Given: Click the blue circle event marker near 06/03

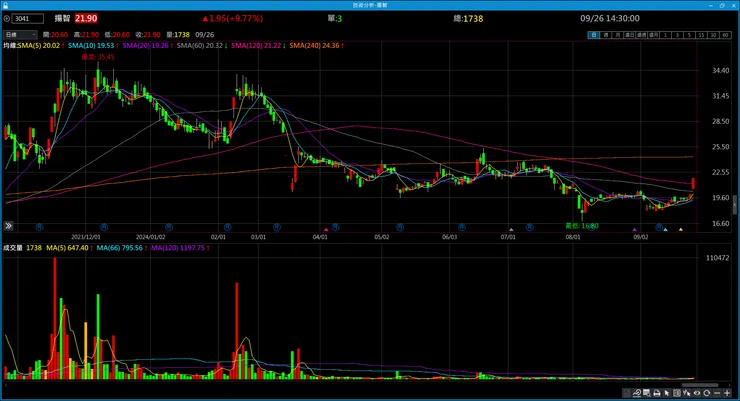Looking at the screenshot, I should tap(462, 227).
